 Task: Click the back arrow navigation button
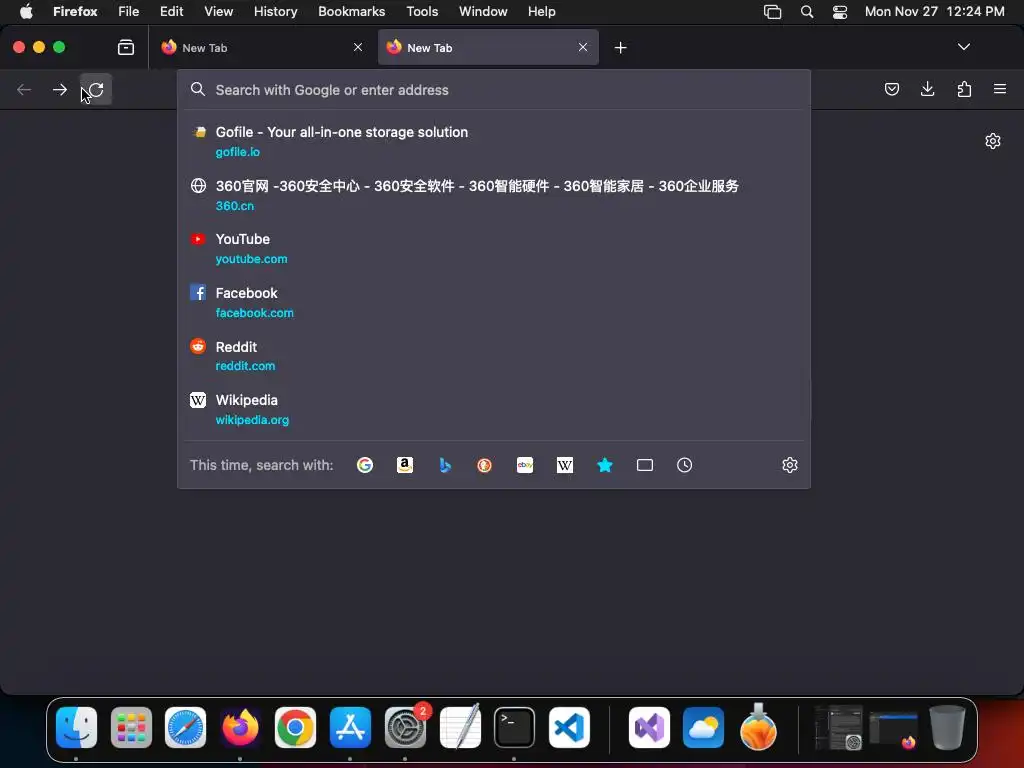tap(24, 89)
